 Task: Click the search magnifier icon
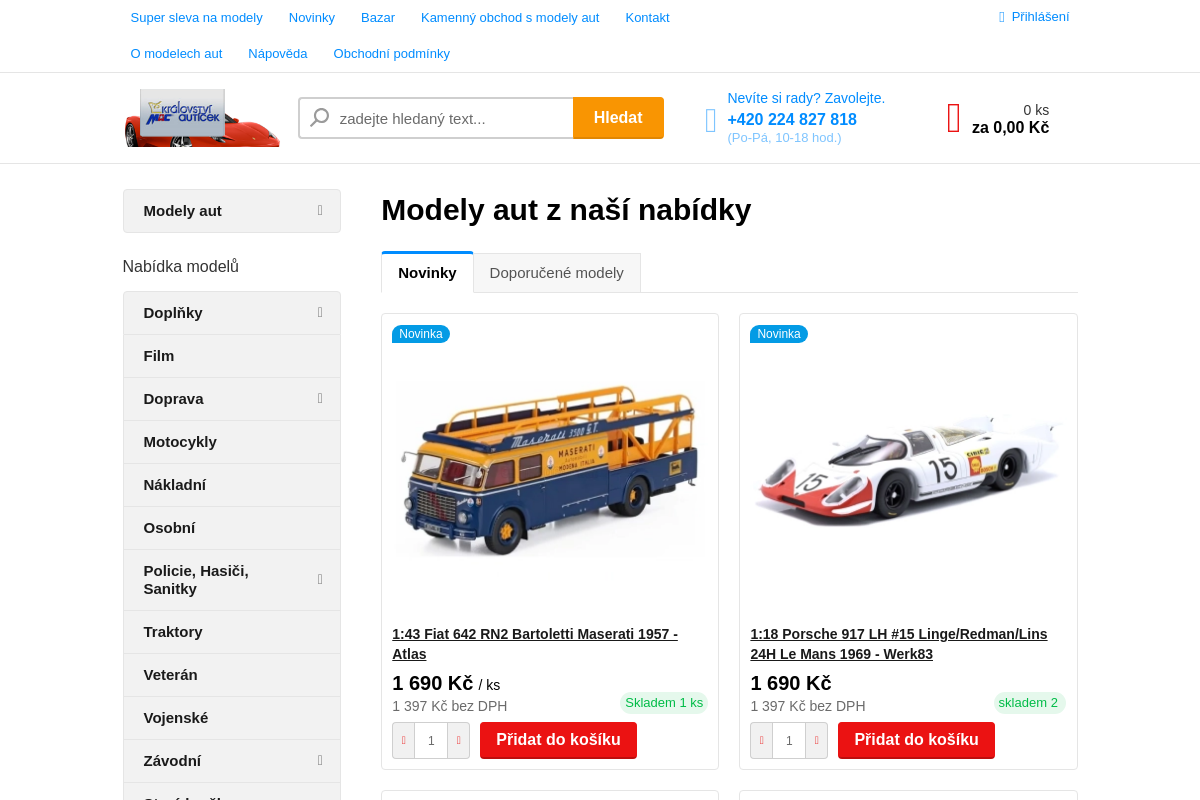point(320,118)
